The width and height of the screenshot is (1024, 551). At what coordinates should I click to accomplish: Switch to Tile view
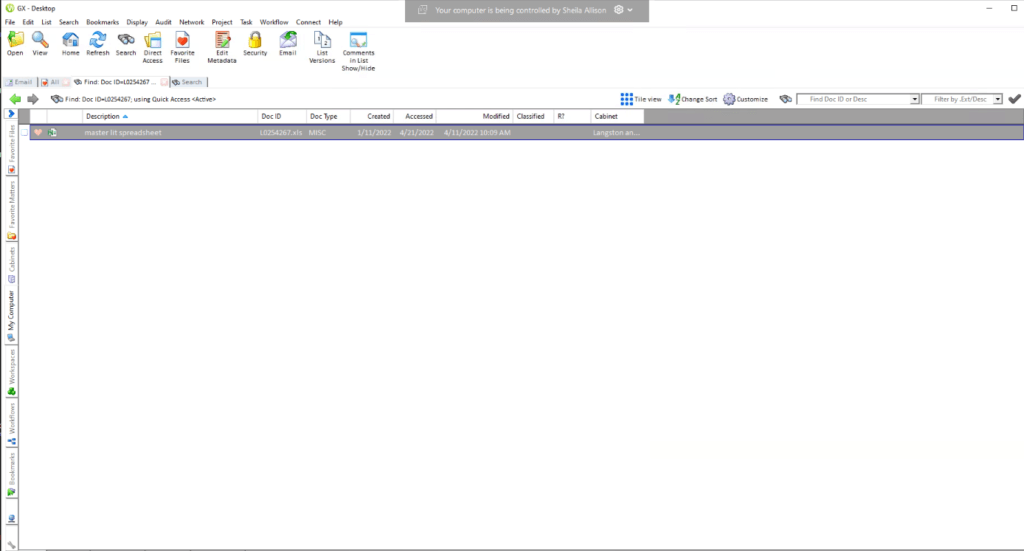pyautogui.click(x=641, y=99)
